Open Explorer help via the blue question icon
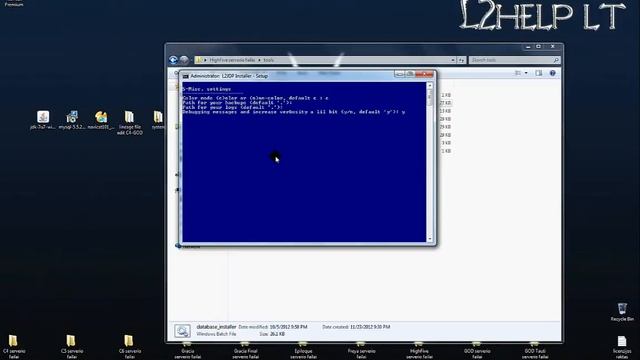 tap(552, 73)
